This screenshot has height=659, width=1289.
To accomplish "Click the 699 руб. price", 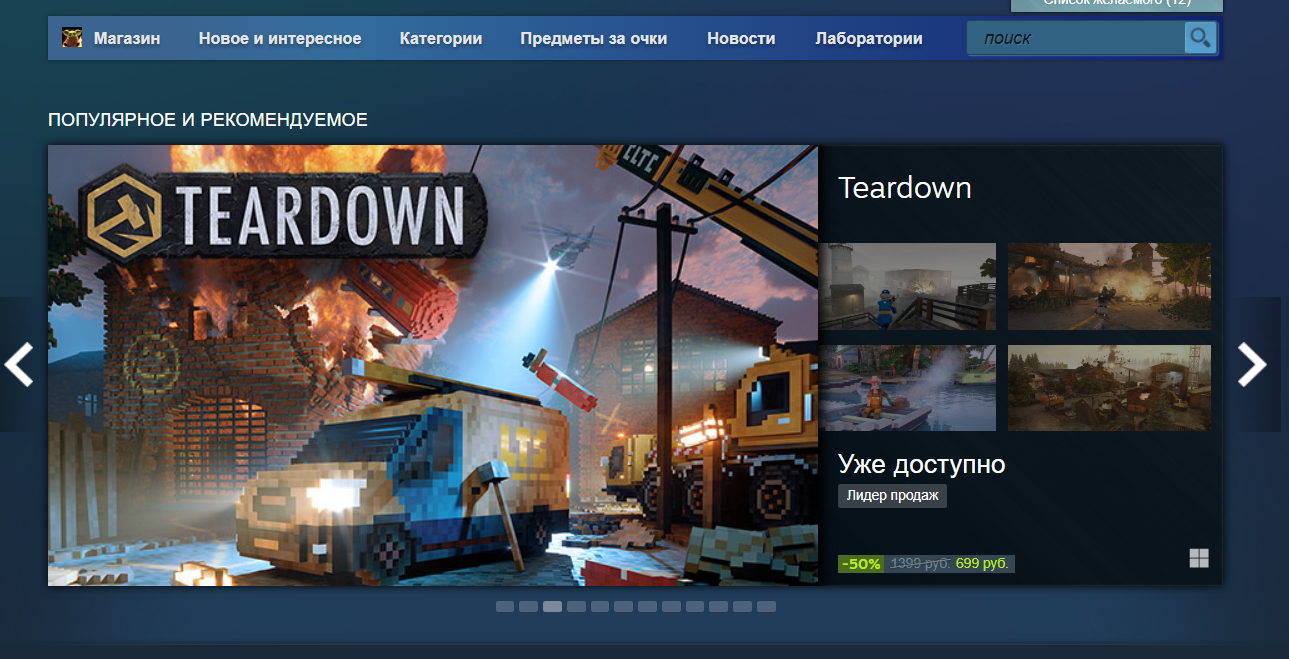I will point(982,564).
